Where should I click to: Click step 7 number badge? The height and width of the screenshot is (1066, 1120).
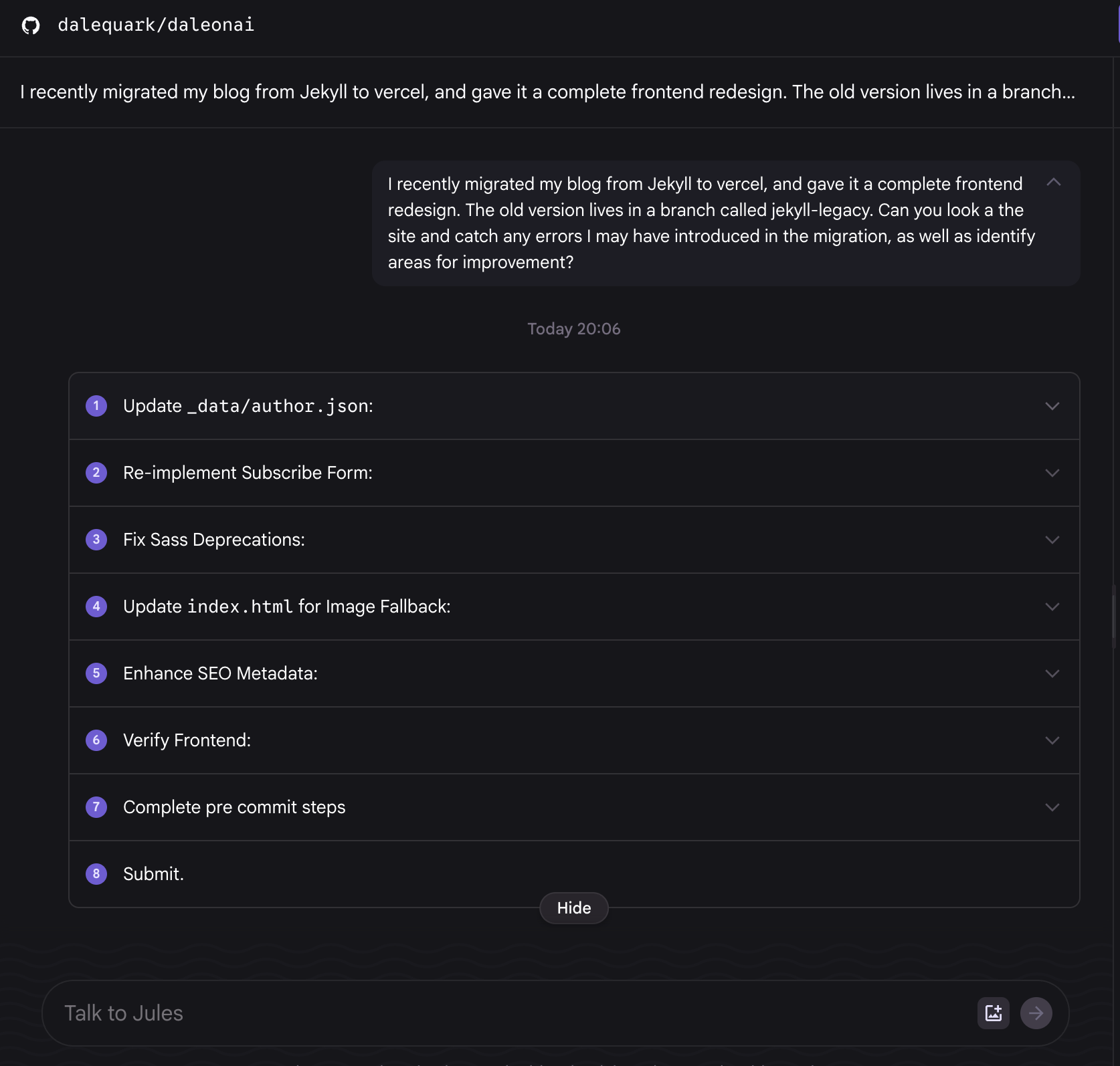[96, 807]
